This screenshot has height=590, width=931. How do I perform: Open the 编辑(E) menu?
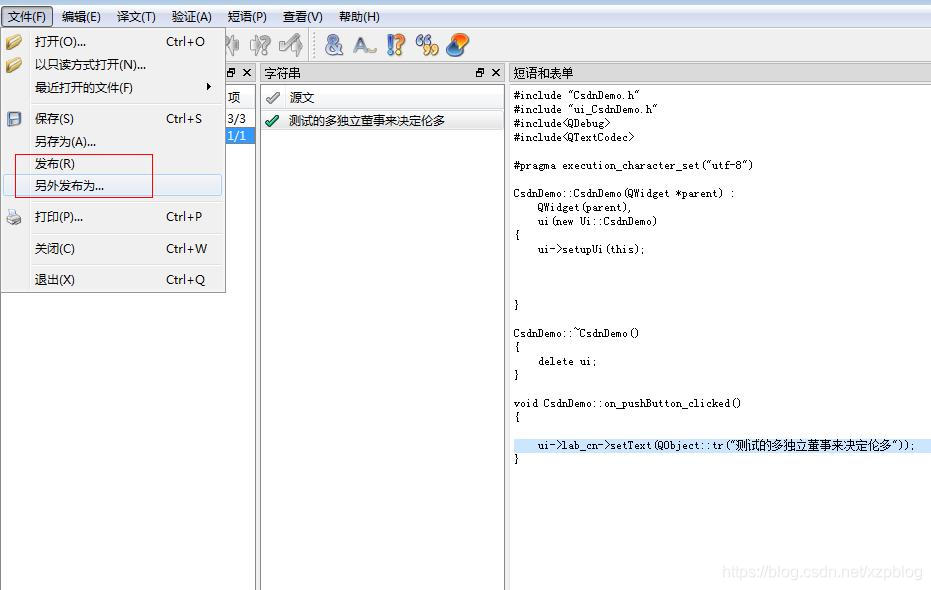point(81,17)
